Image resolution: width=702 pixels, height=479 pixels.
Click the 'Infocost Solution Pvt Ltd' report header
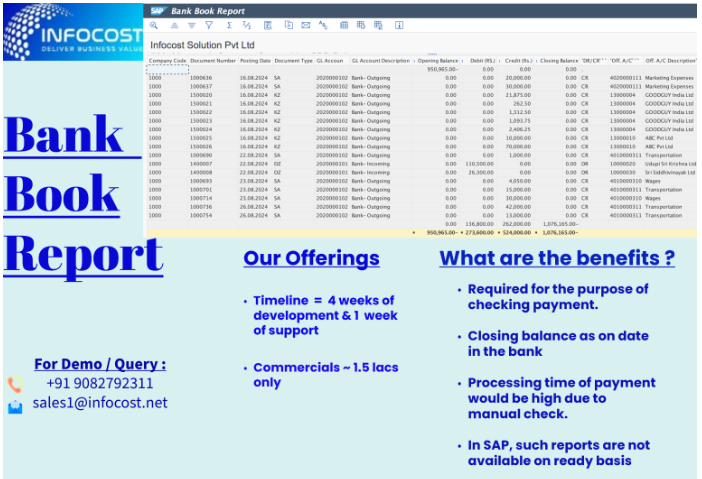202,45
